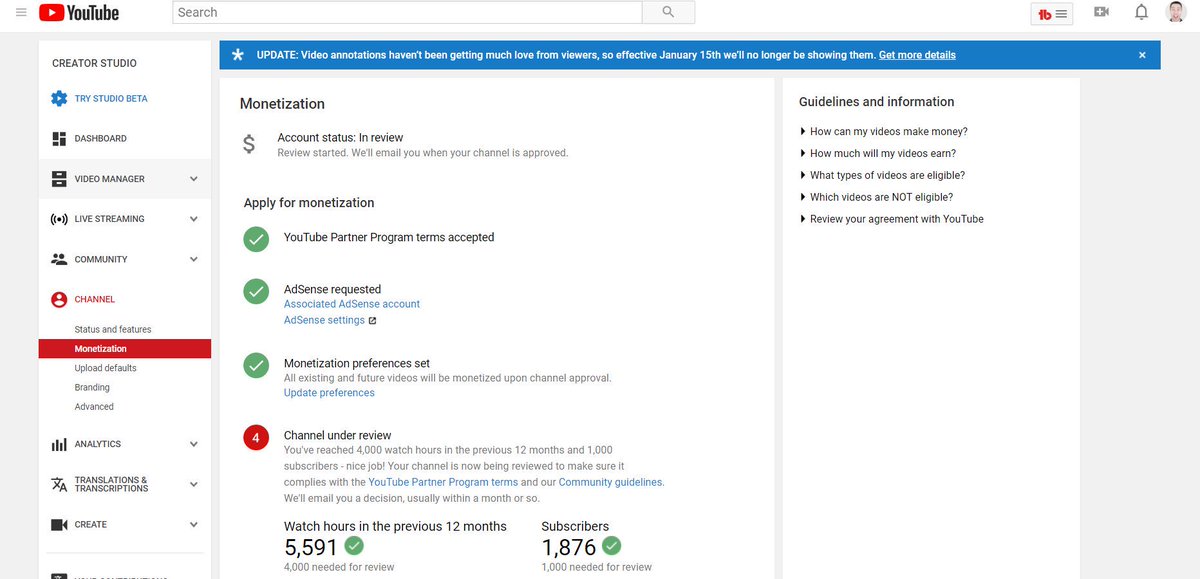Click the Try Studio Beta gear icon
The image size is (1200, 579).
(x=59, y=99)
